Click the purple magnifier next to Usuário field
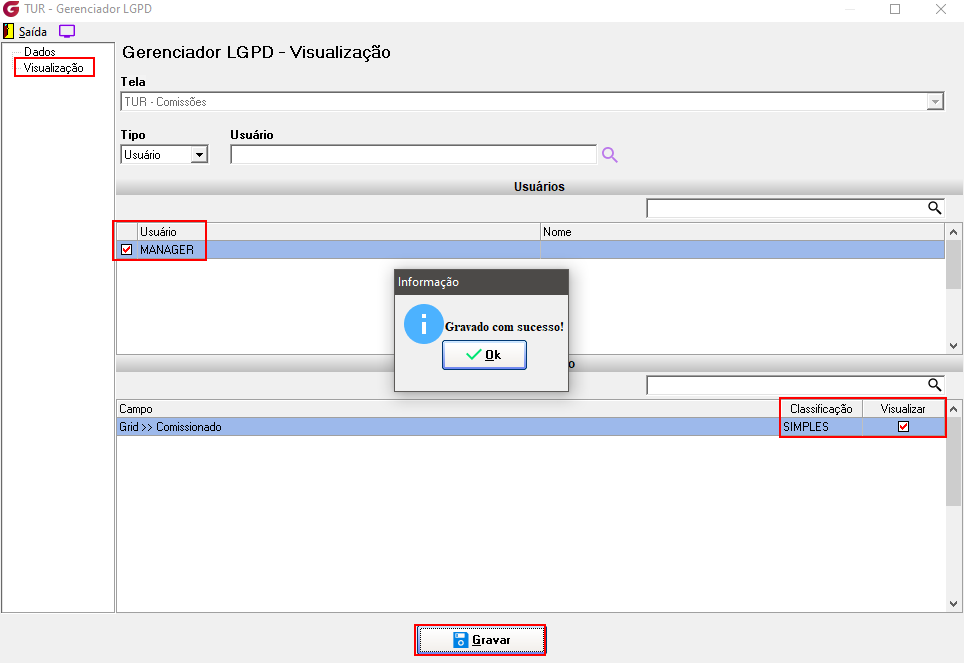 [609, 155]
